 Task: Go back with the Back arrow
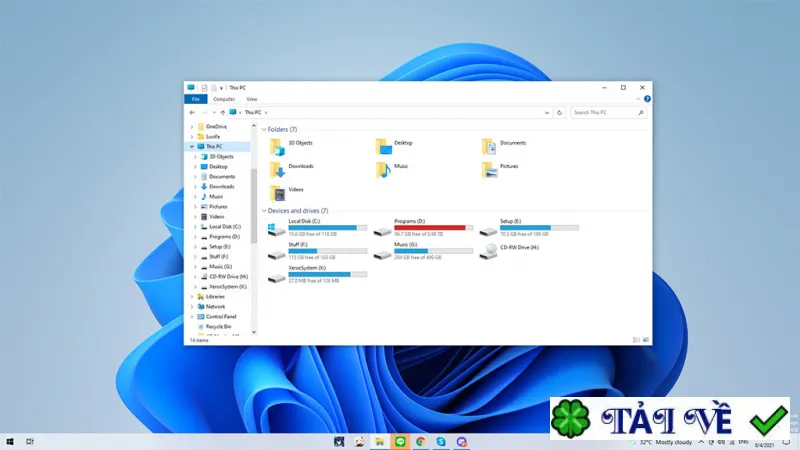pyautogui.click(x=192, y=112)
